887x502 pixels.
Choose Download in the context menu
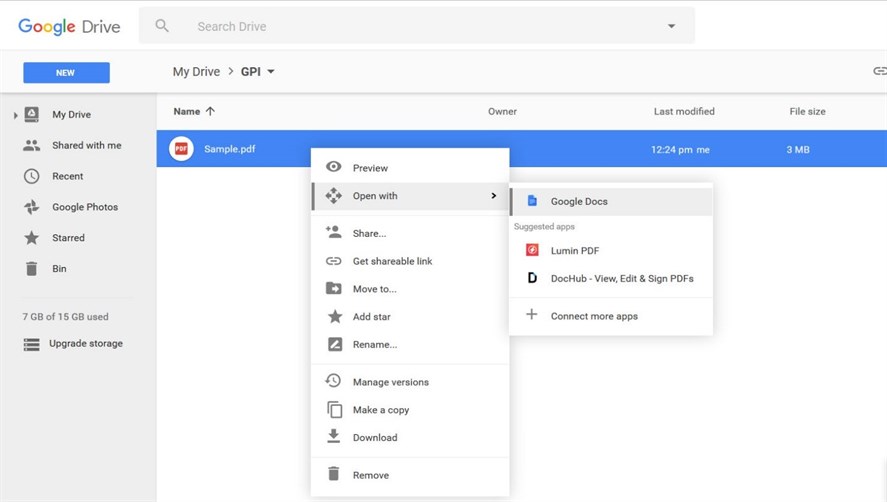pyautogui.click(x=375, y=438)
